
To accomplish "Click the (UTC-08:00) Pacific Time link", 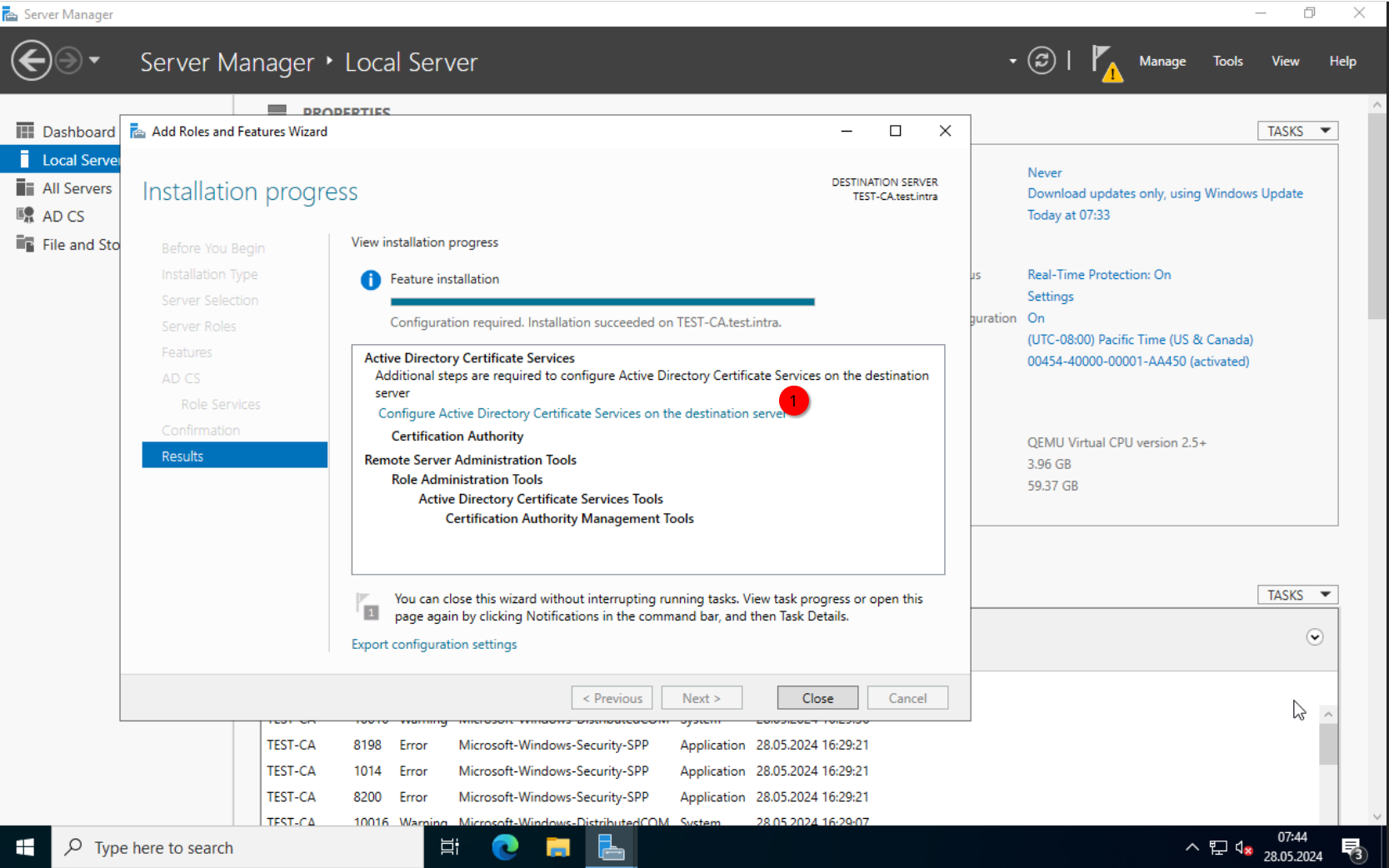I will (1140, 340).
